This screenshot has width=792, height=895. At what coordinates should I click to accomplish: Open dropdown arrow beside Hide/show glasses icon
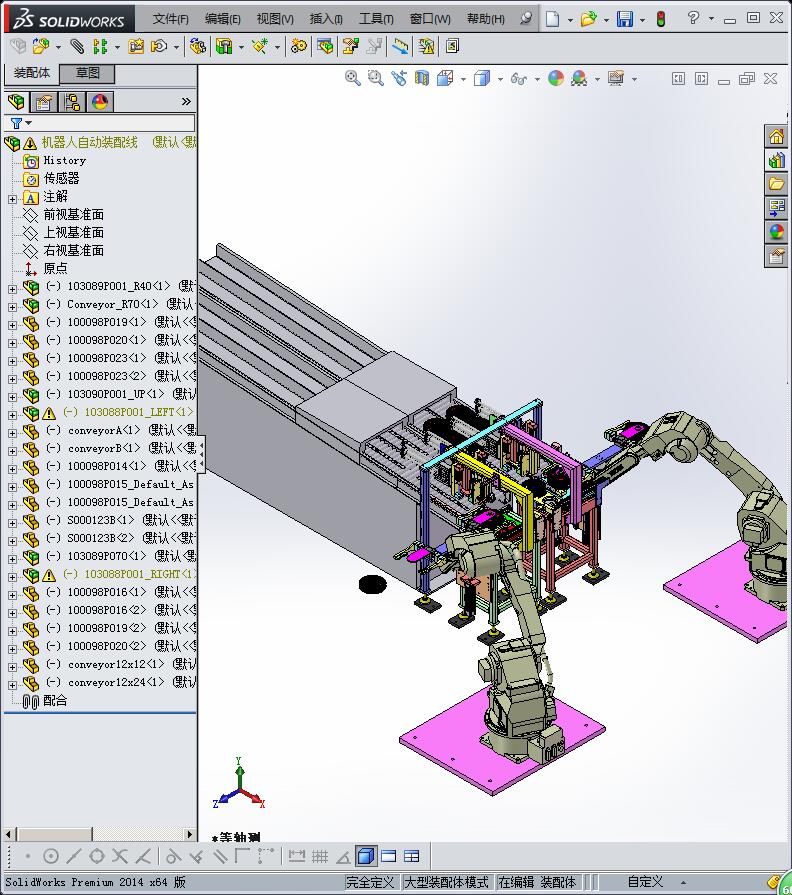538,79
